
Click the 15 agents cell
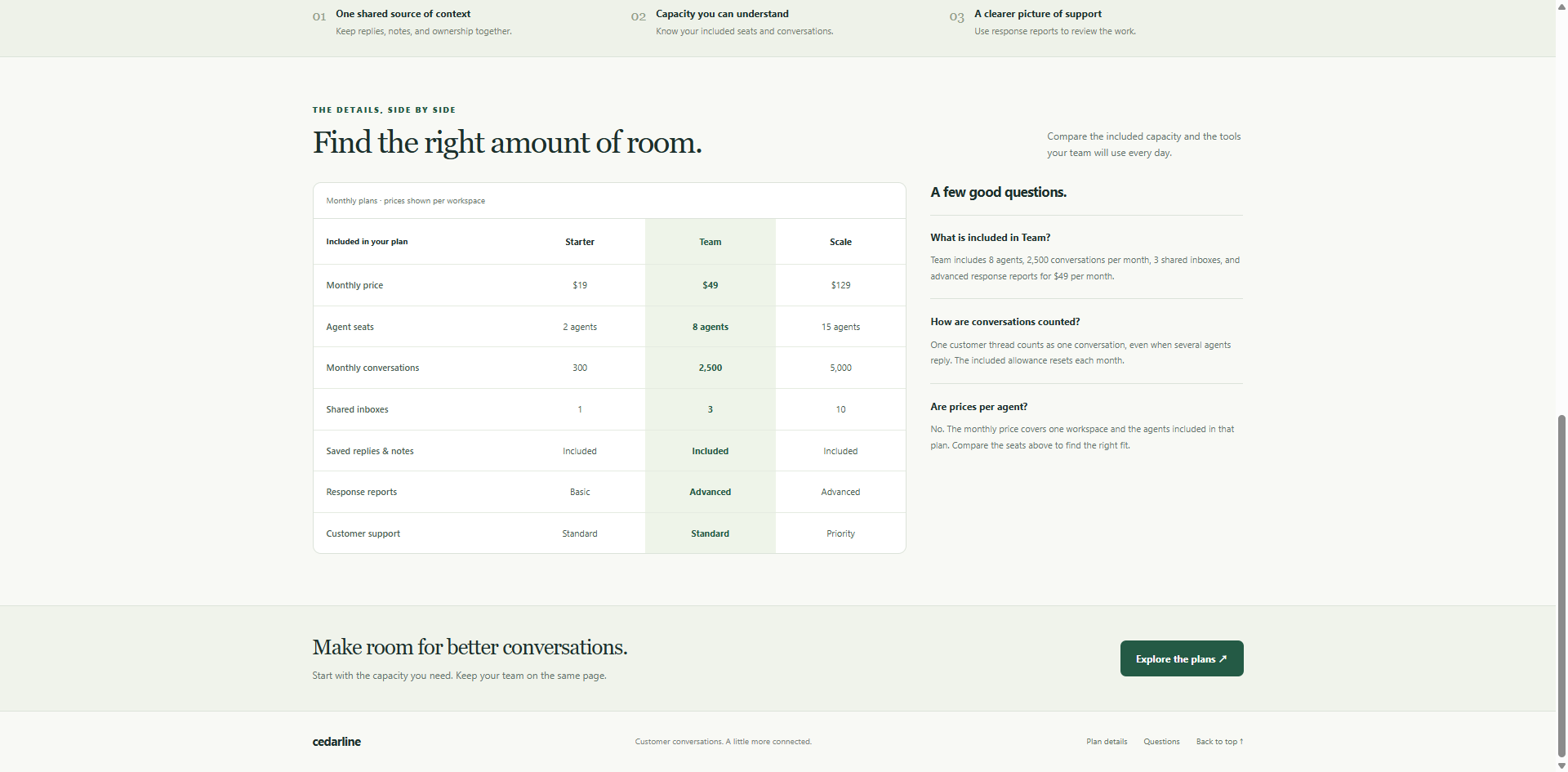pyautogui.click(x=840, y=327)
